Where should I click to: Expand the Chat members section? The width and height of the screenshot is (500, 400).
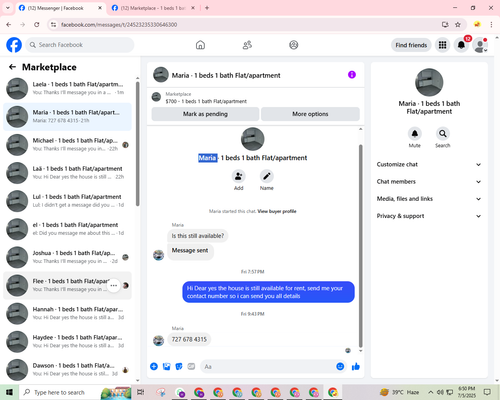coord(429,182)
